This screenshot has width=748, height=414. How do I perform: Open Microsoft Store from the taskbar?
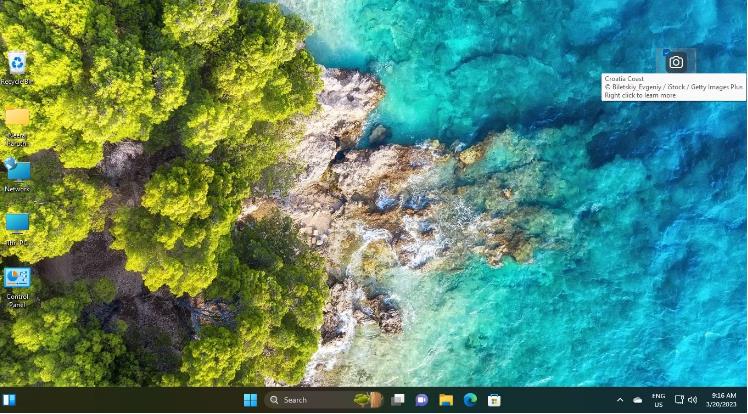494,400
